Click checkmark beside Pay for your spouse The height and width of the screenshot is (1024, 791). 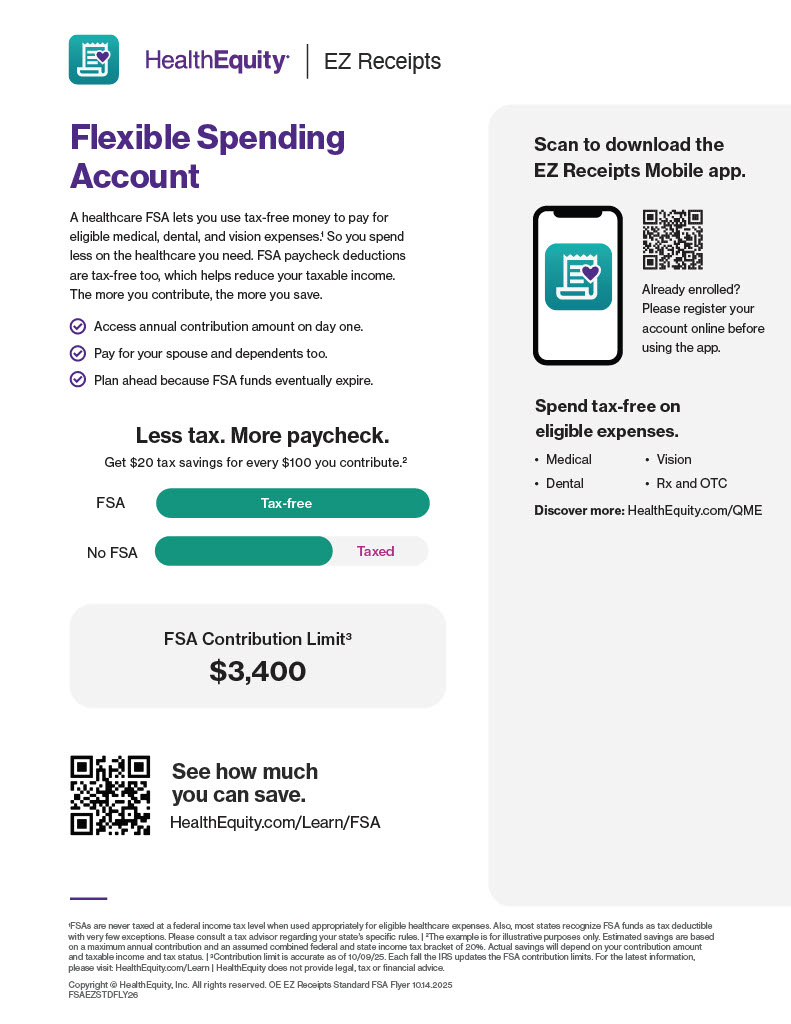pyautogui.click(x=77, y=353)
